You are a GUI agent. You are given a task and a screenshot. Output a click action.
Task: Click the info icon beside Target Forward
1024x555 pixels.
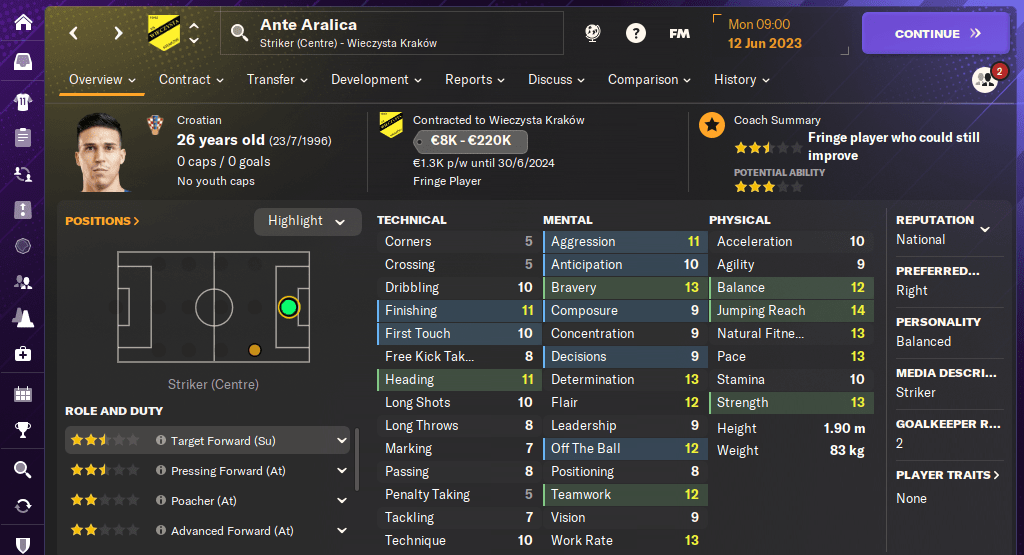[160, 441]
